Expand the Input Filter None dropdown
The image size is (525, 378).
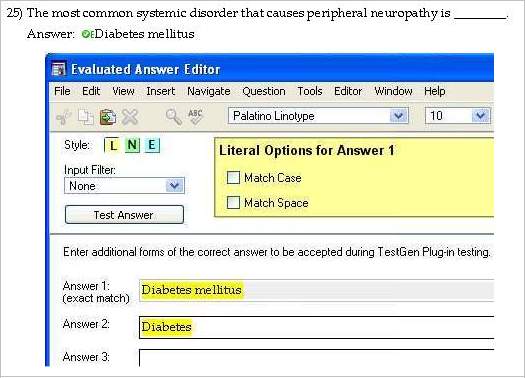pyautogui.click(x=174, y=185)
